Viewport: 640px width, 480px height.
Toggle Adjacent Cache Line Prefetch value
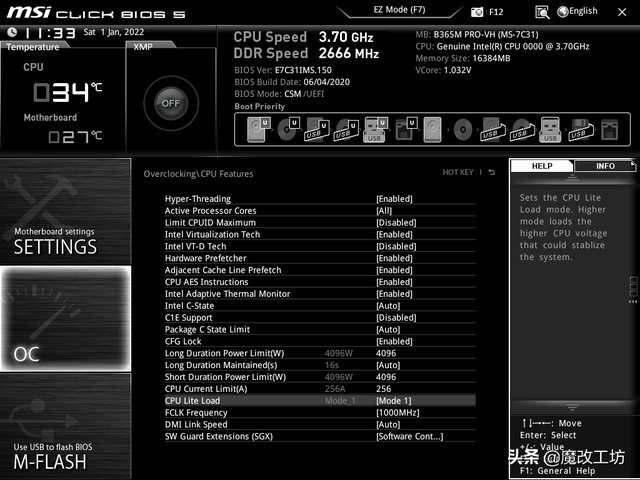394,270
